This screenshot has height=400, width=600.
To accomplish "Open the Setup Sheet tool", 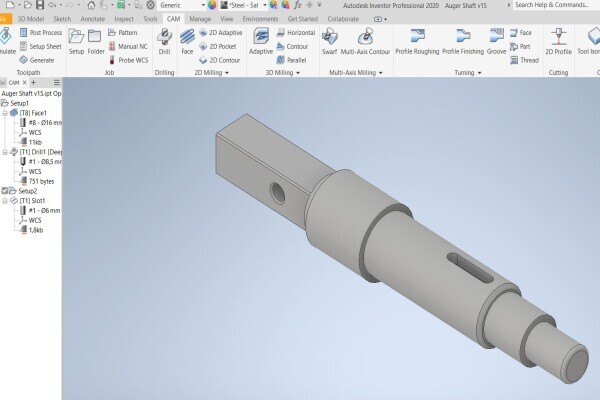I will 41,46.
